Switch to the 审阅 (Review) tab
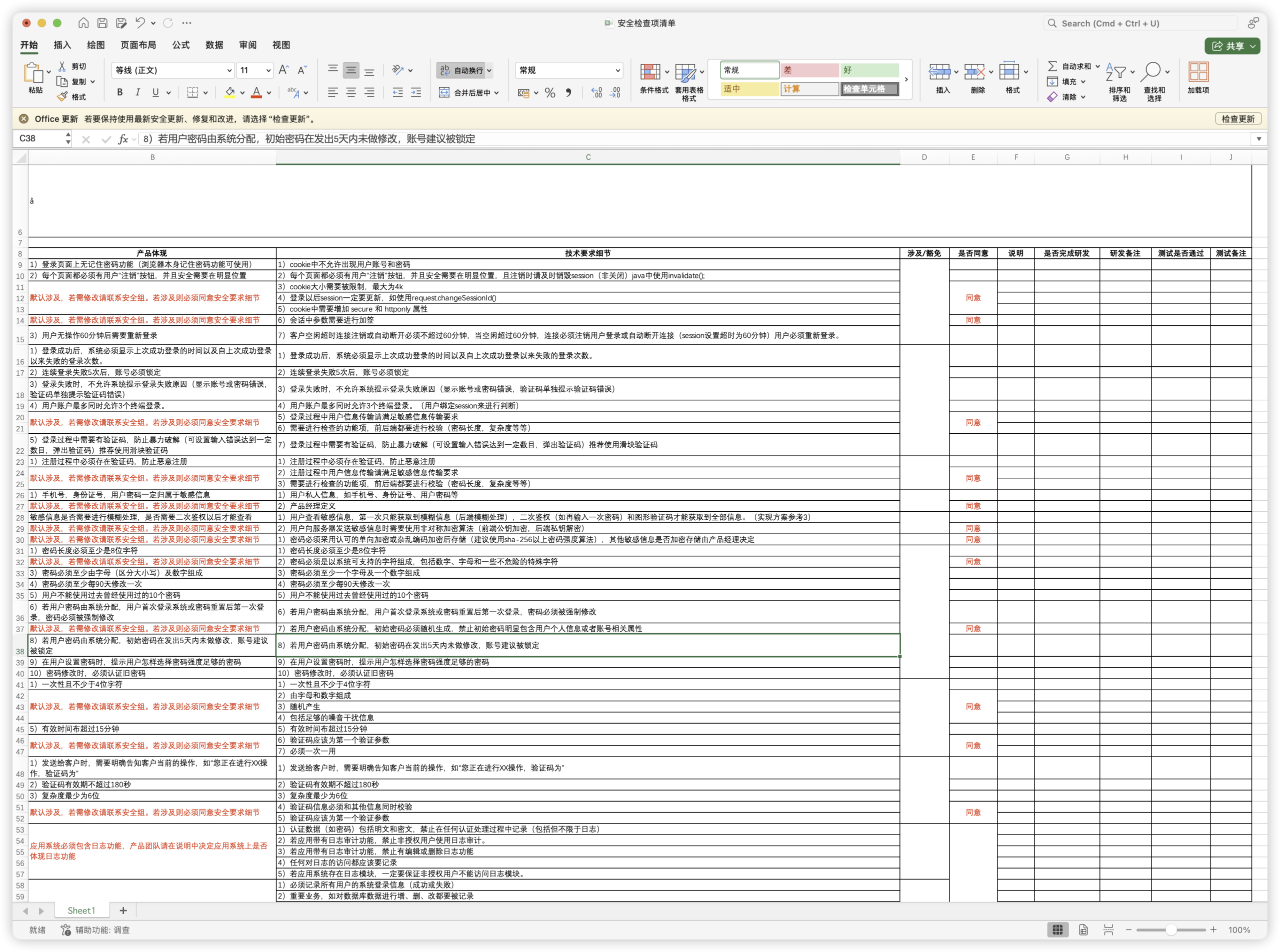1280x952 pixels. click(247, 45)
